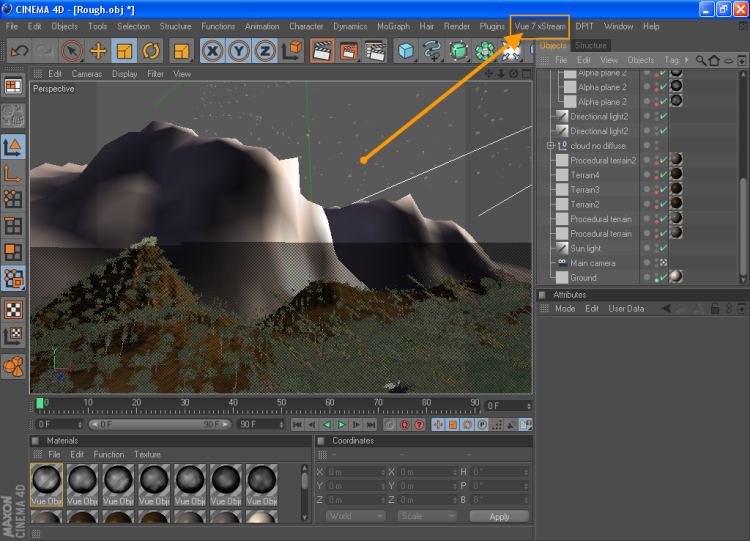This screenshot has width=750, height=541.
Task: Switch to Points mode in left palette
Action: (x=13, y=199)
